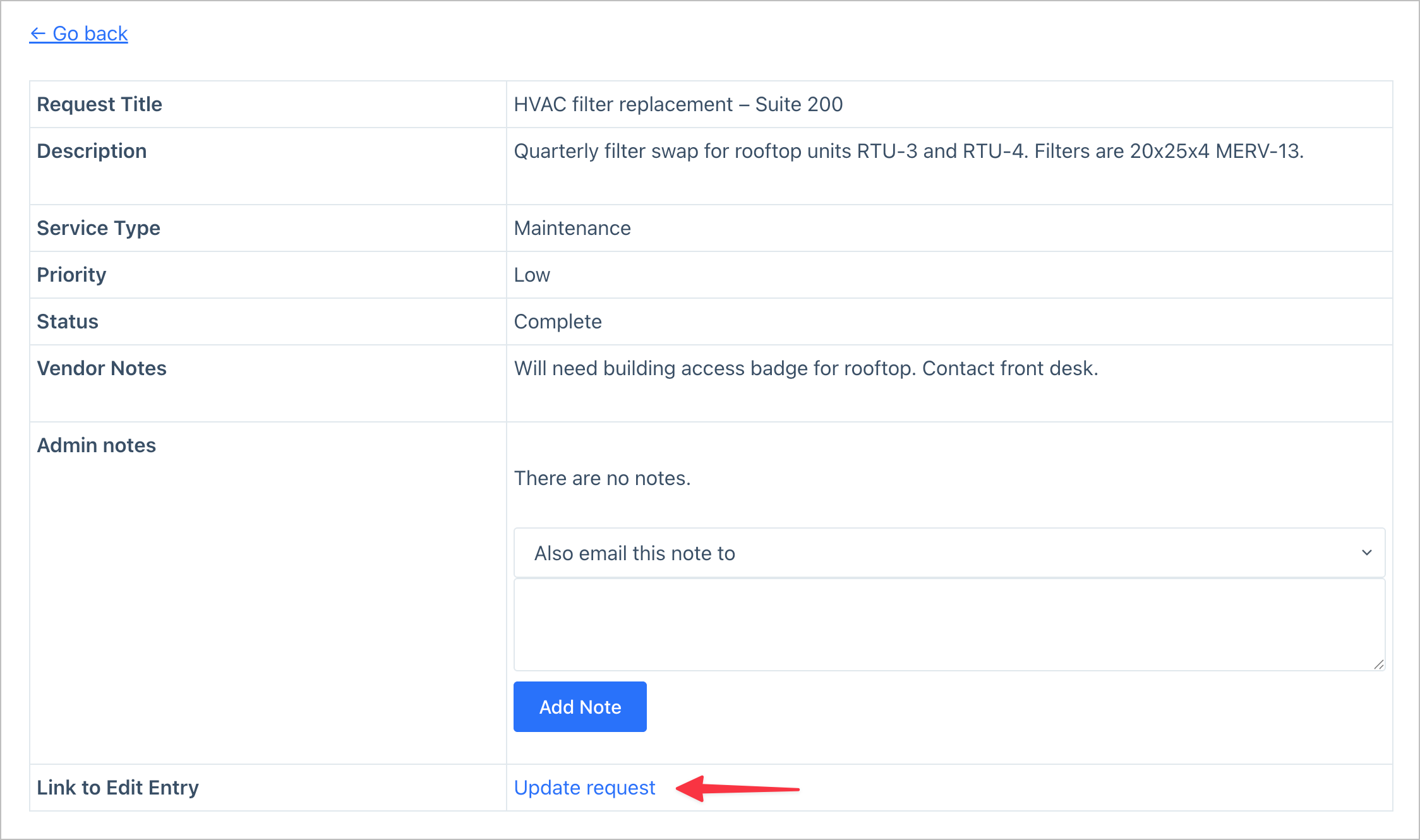
Task: Select the Description field label
Action: (92, 151)
